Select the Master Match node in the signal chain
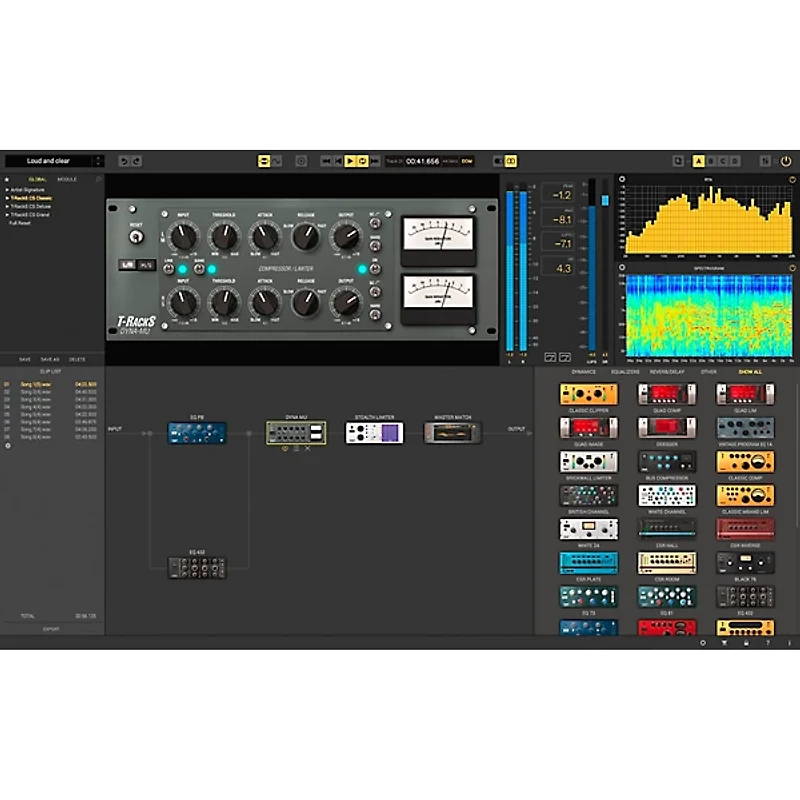 [451, 430]
